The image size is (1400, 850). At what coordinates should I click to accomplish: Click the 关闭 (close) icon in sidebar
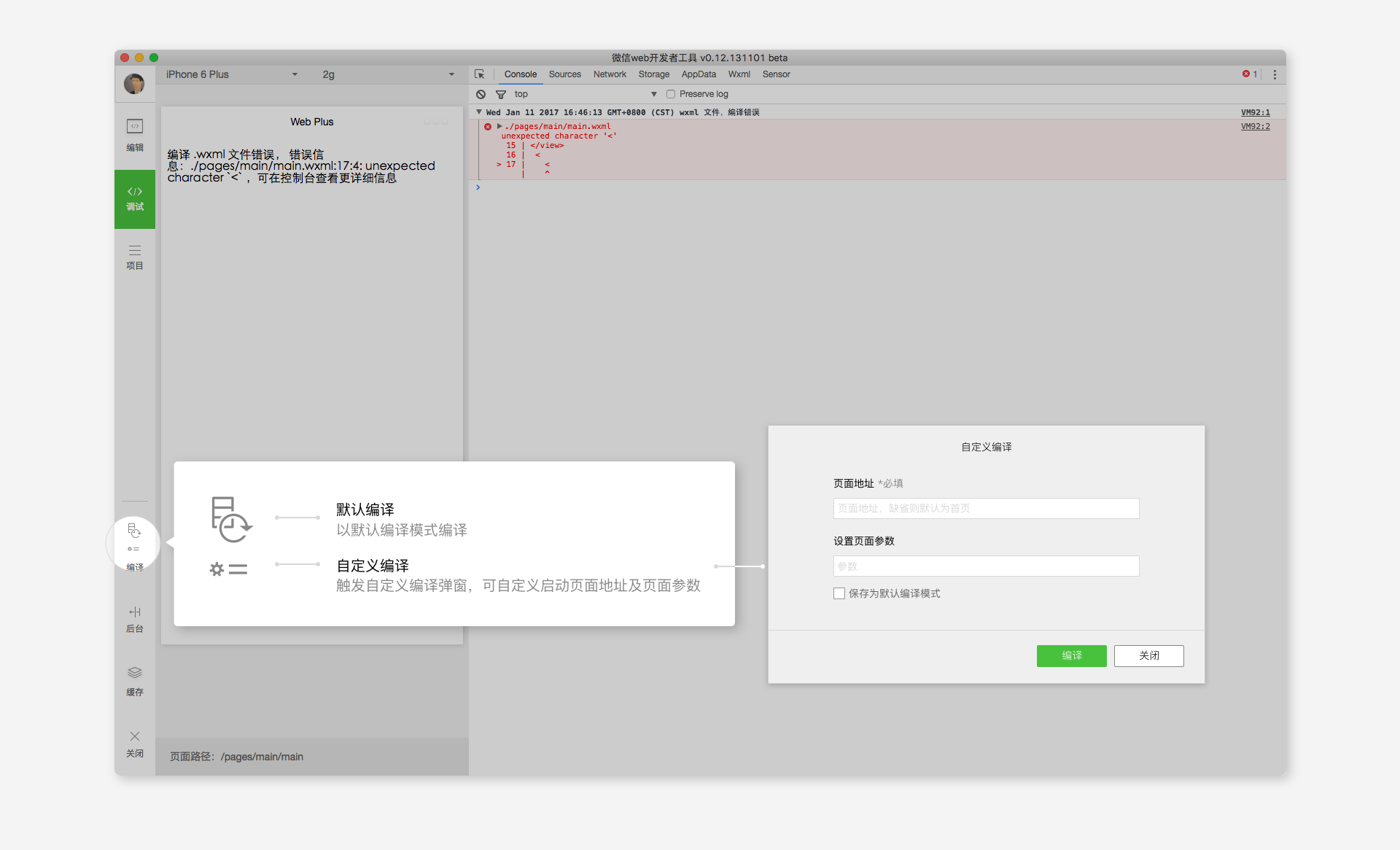[135, 737]
